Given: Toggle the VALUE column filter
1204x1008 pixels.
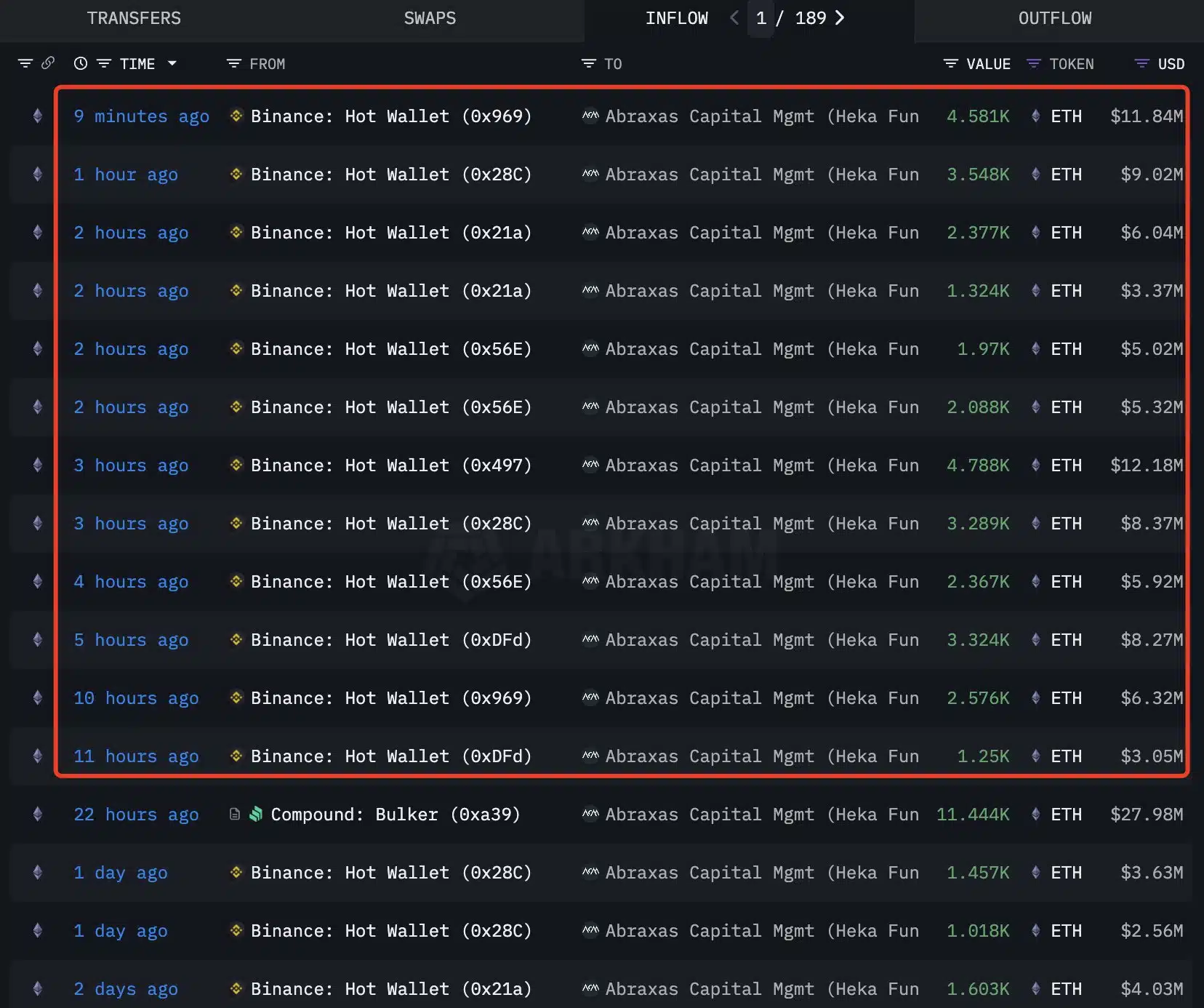Looking at the screenshot, I should (x=950, y=64).
